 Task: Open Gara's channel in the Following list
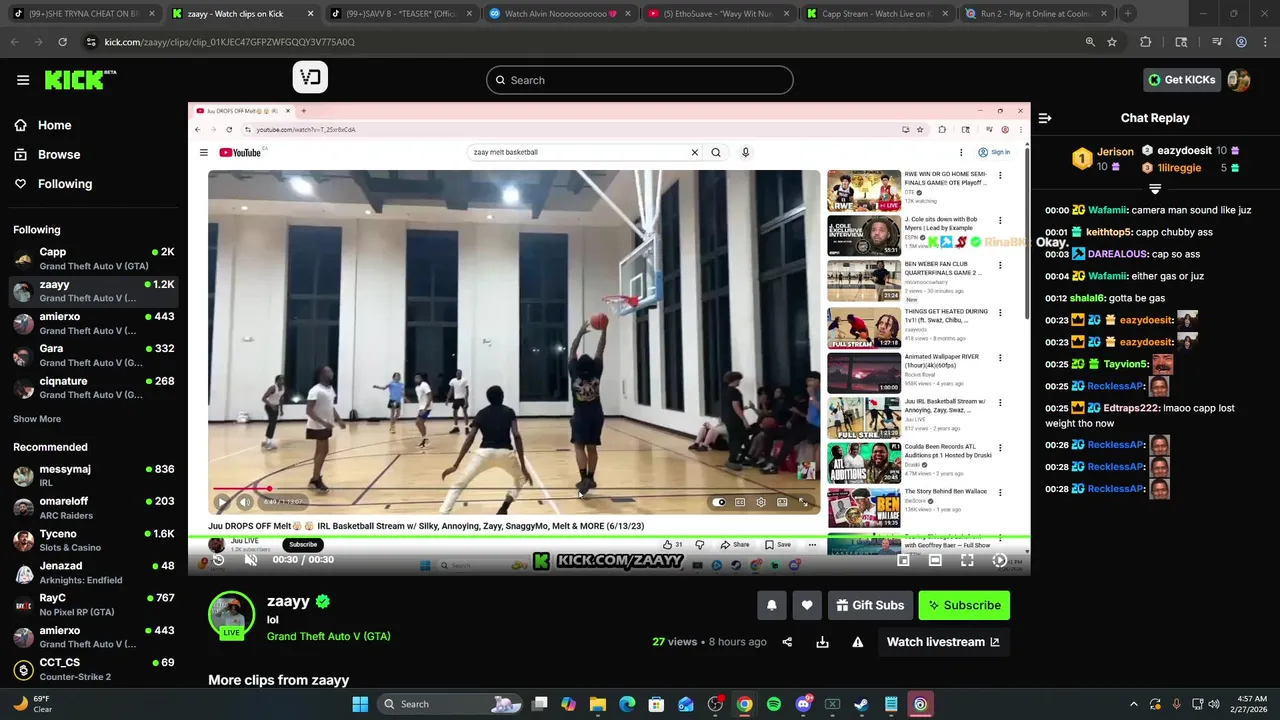click(x=93, y=355)
